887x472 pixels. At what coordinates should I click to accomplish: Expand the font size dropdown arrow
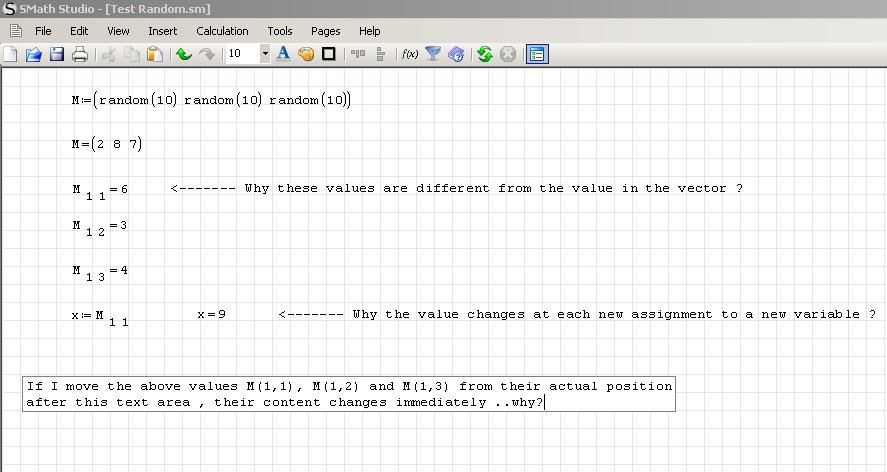[265, 54]
